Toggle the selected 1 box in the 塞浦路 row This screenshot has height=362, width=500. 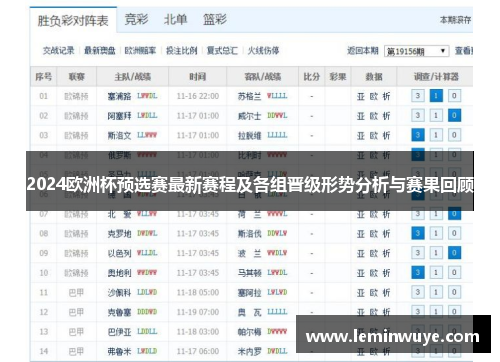tap(436, 96)
